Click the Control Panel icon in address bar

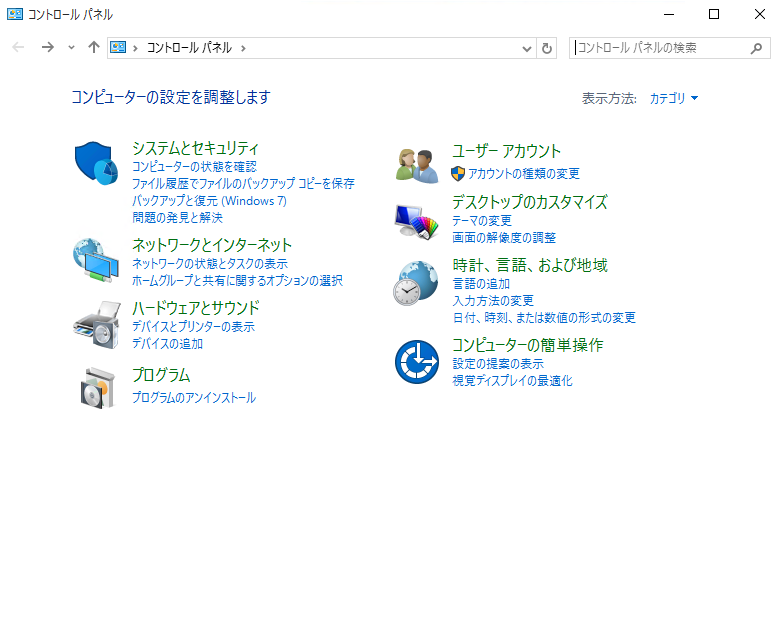click(x=118, y=48)
